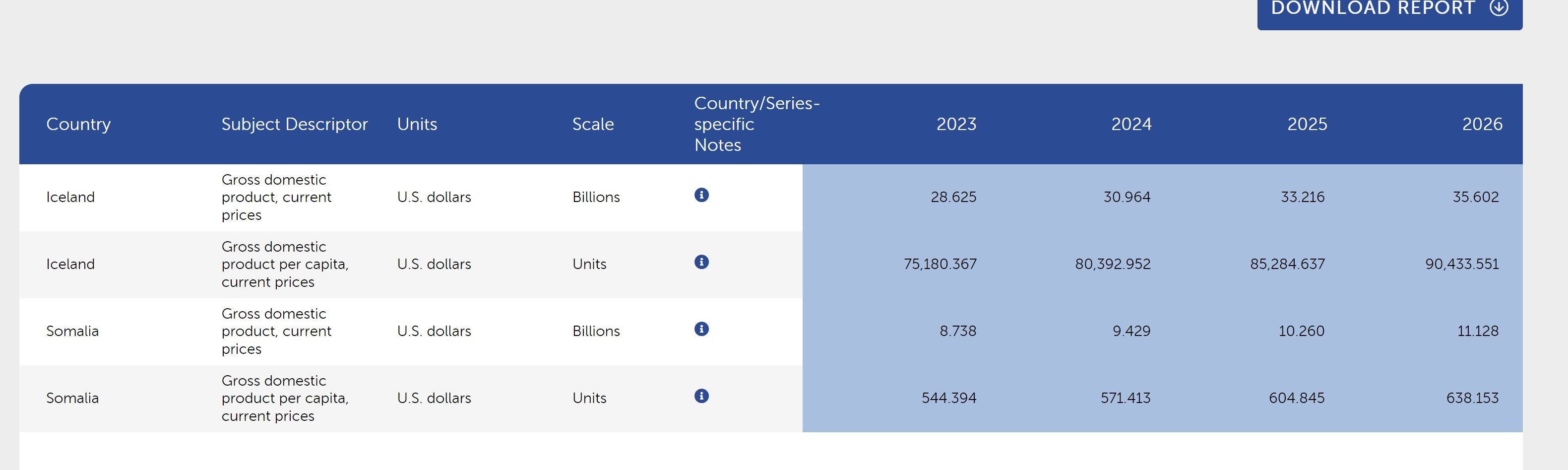The image size is (1568, 470).
Task: Open notes icon for Somalia GDP current prices
Action: coord(701,329)
